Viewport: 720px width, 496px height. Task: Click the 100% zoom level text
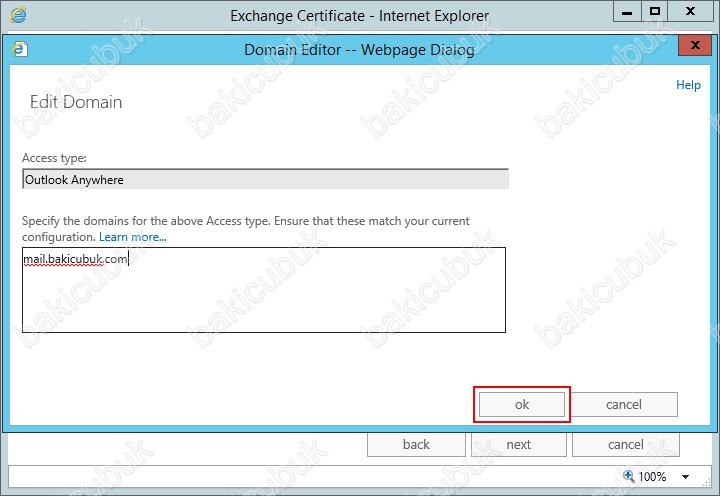click(x=652, y=477)
